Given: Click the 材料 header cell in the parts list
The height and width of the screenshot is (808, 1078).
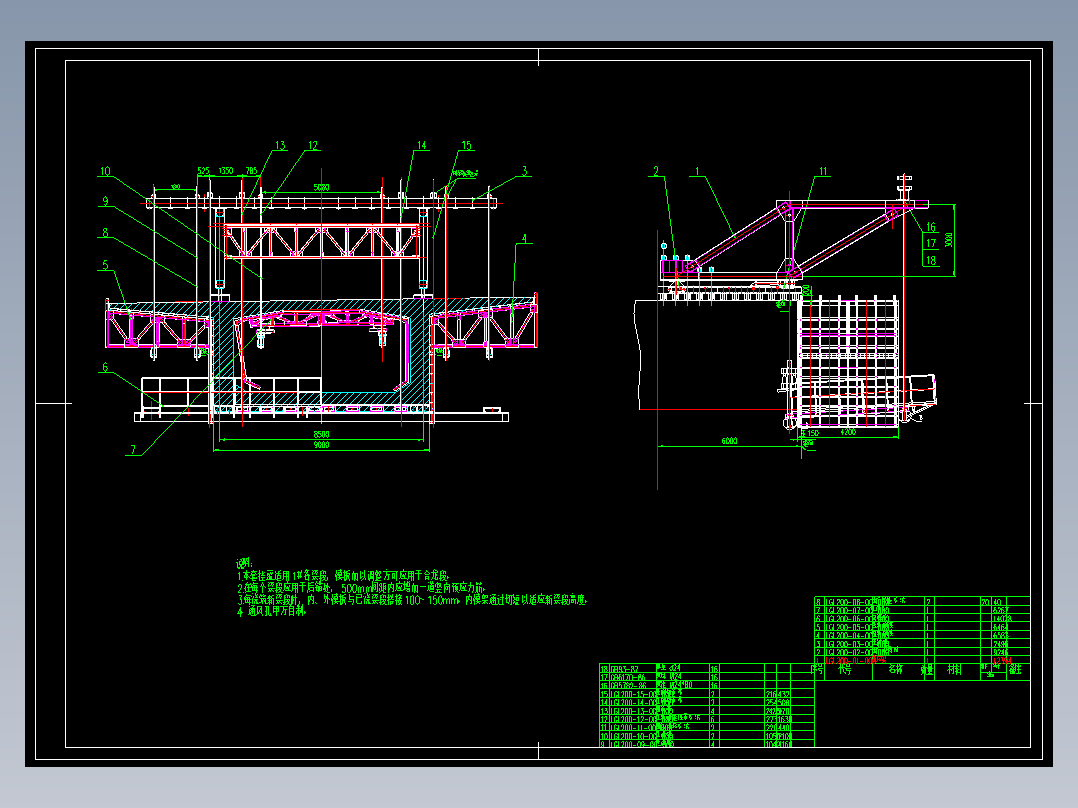Looking at the screenshot, I should [x=956, y=672].
